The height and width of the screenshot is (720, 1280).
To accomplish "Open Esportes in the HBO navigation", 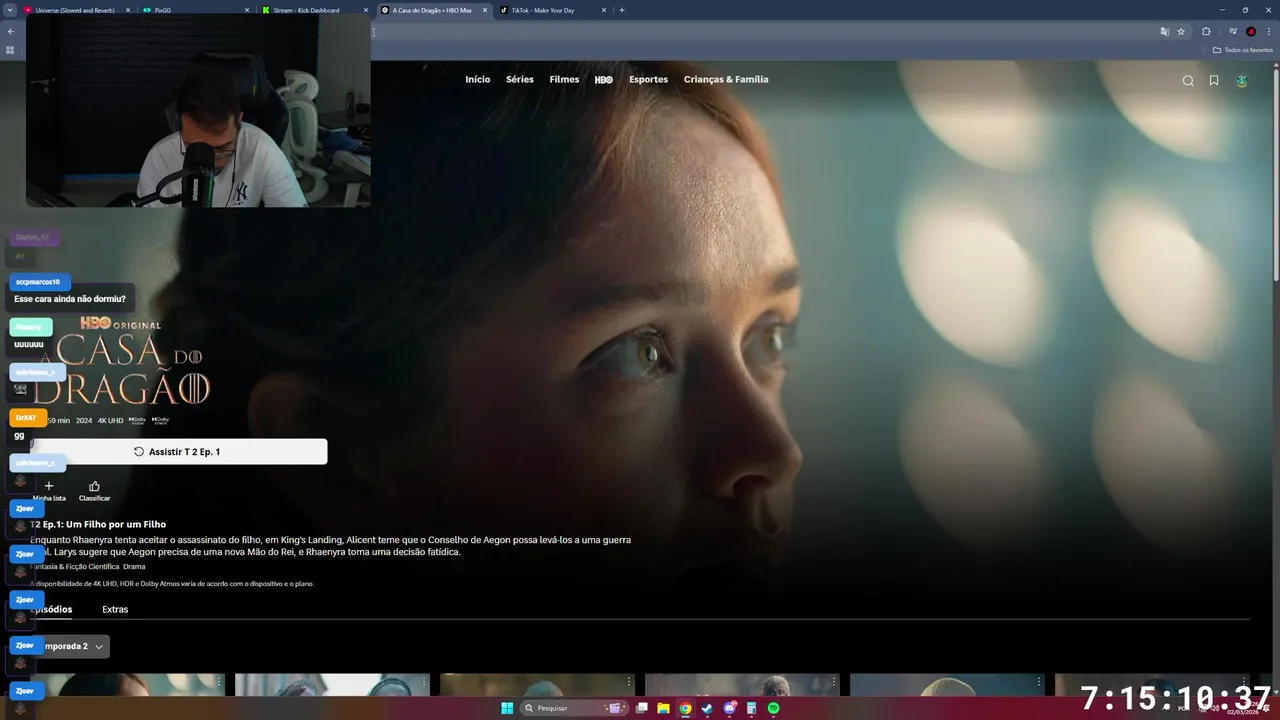I will tap(648, 80).
